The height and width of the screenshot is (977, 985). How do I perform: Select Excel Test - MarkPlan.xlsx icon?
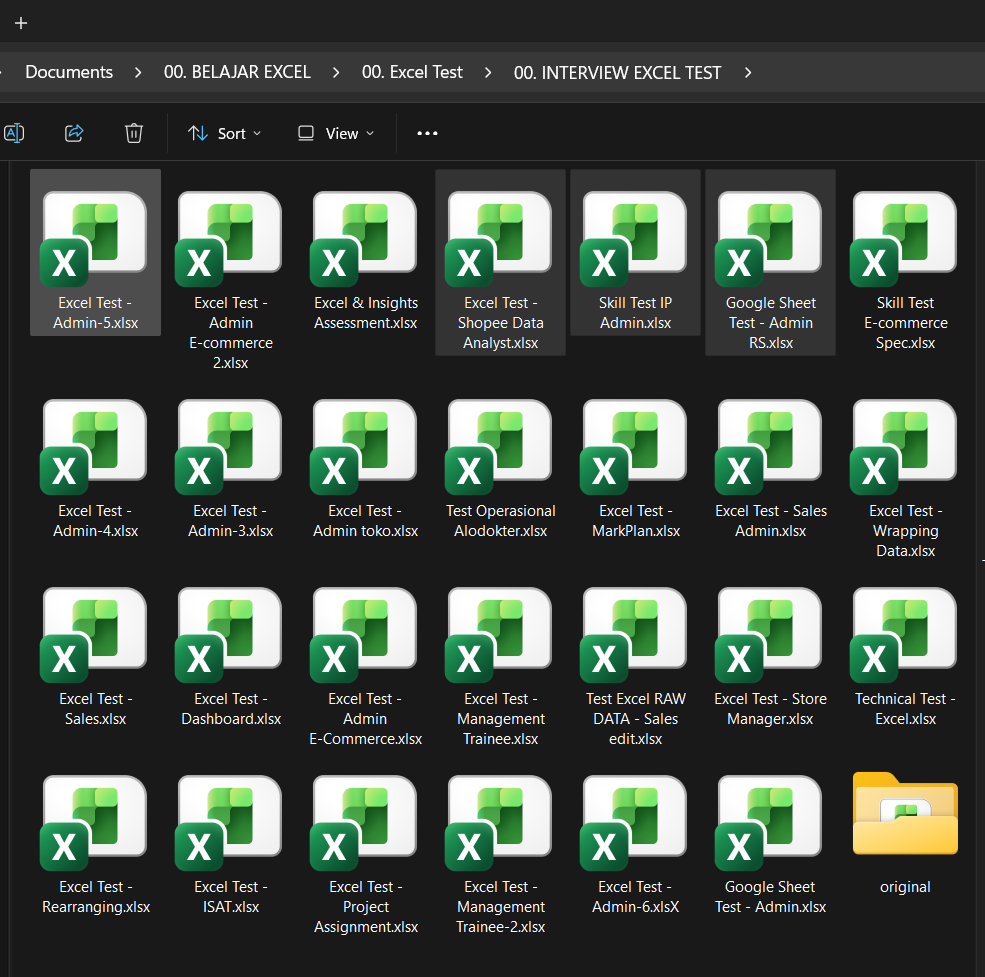click(x=634, y=447)
